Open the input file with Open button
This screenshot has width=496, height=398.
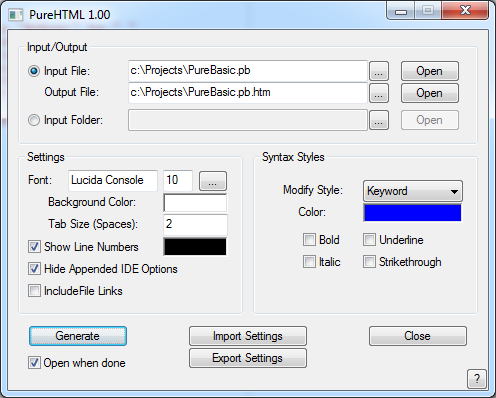point(430,71)
